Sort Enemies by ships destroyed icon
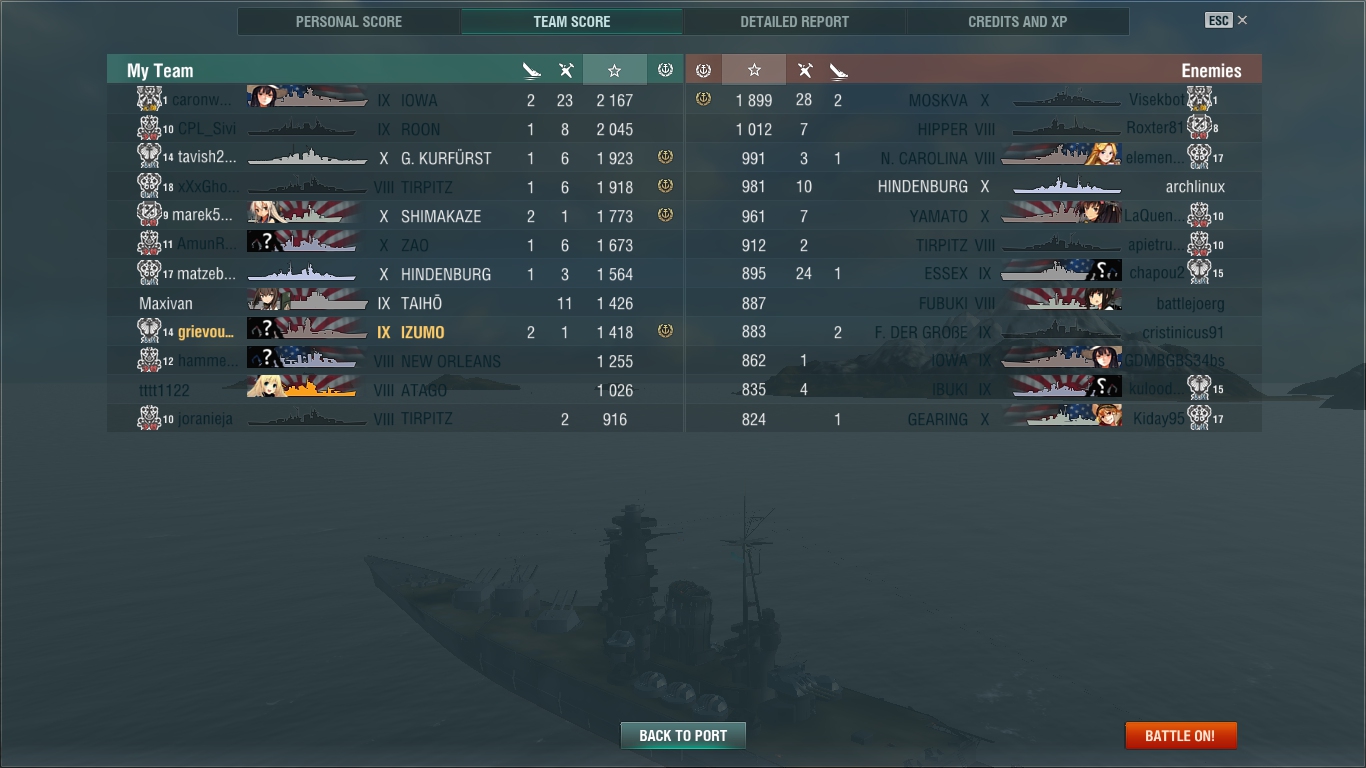 pos(838,70)
